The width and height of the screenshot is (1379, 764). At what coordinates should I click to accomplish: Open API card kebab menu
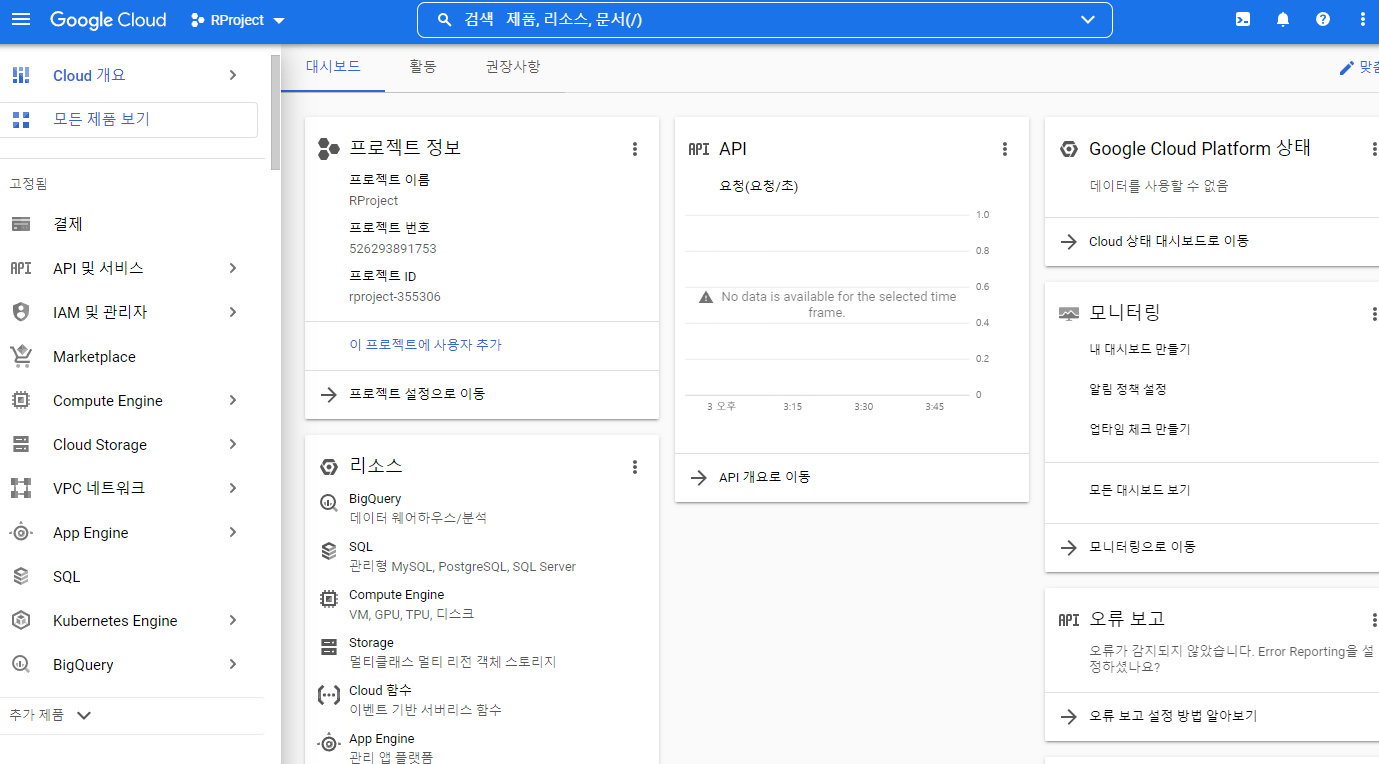[x=1005, y=149]
